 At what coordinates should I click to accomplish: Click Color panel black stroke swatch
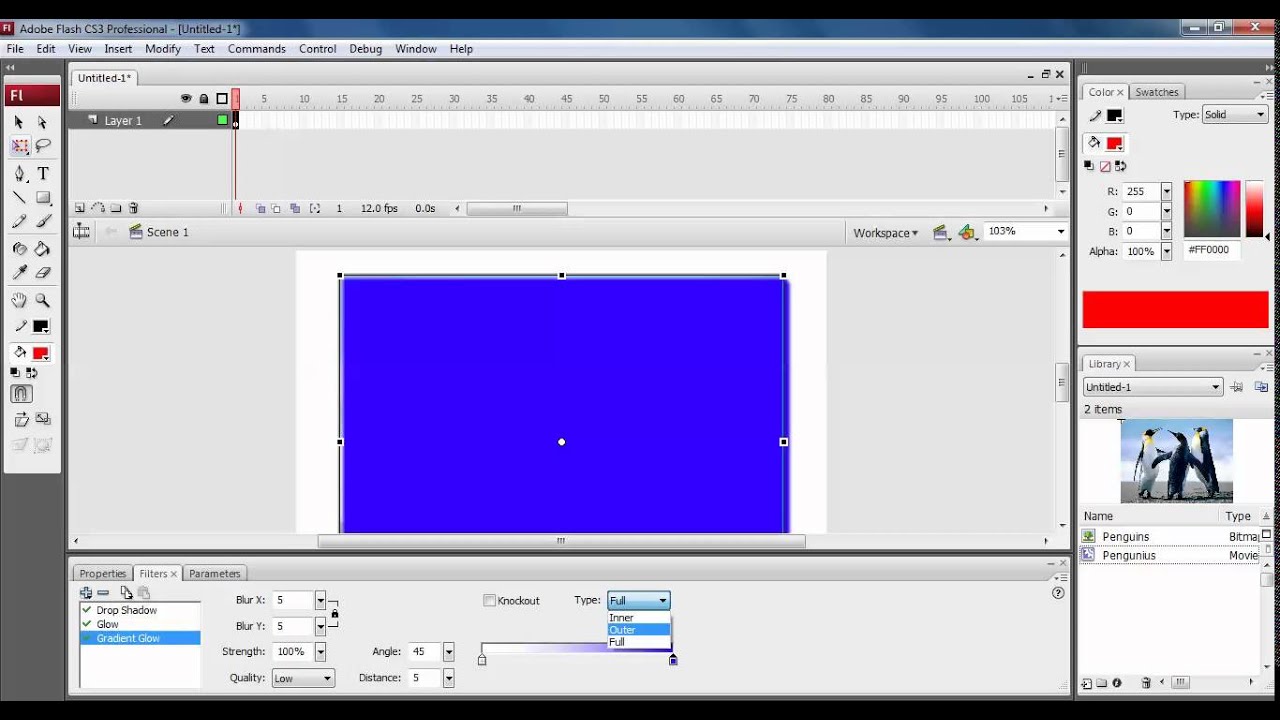coord(1114,116)
